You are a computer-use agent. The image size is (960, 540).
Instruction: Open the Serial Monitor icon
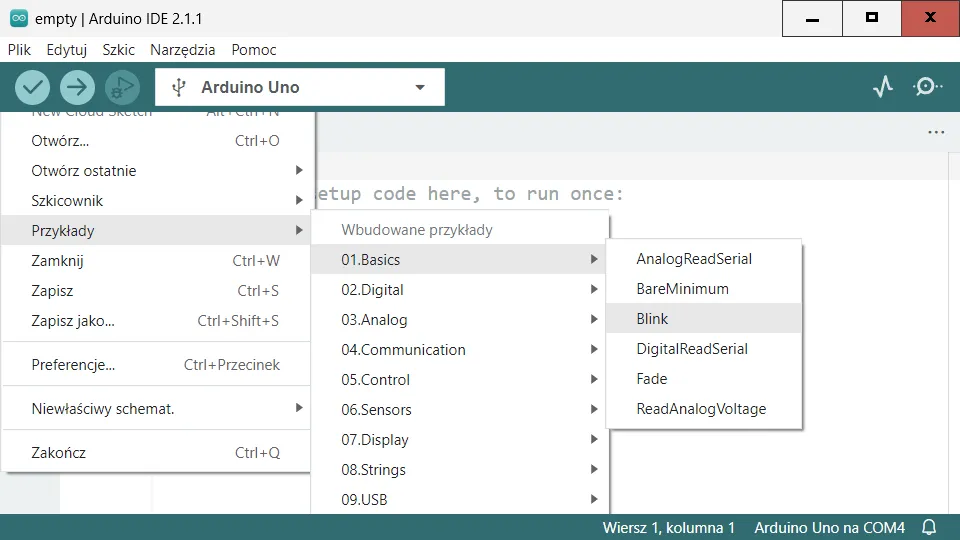coord(928,87)
